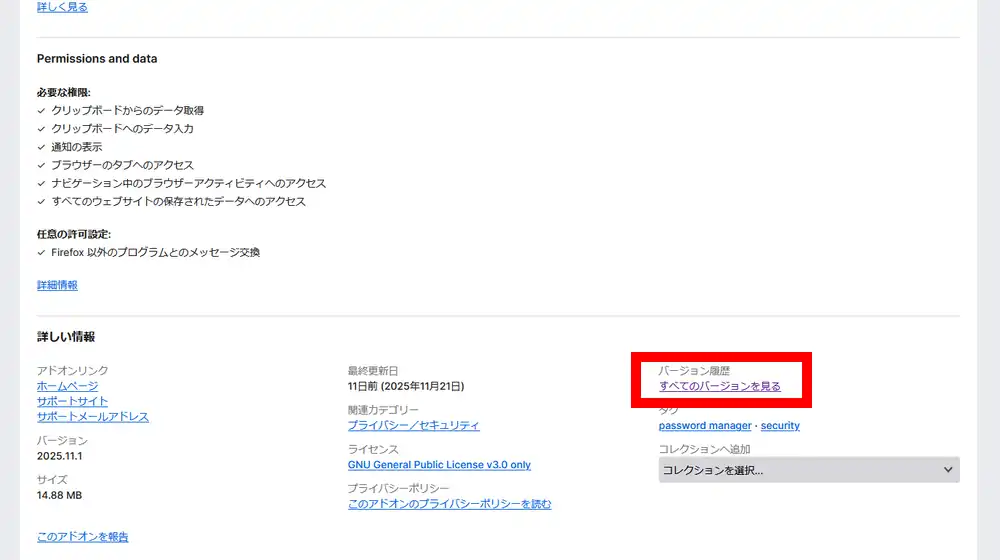Screen dimensions: 1000x560
Task: Open the add-on ホームページ link
Action: 67,386
